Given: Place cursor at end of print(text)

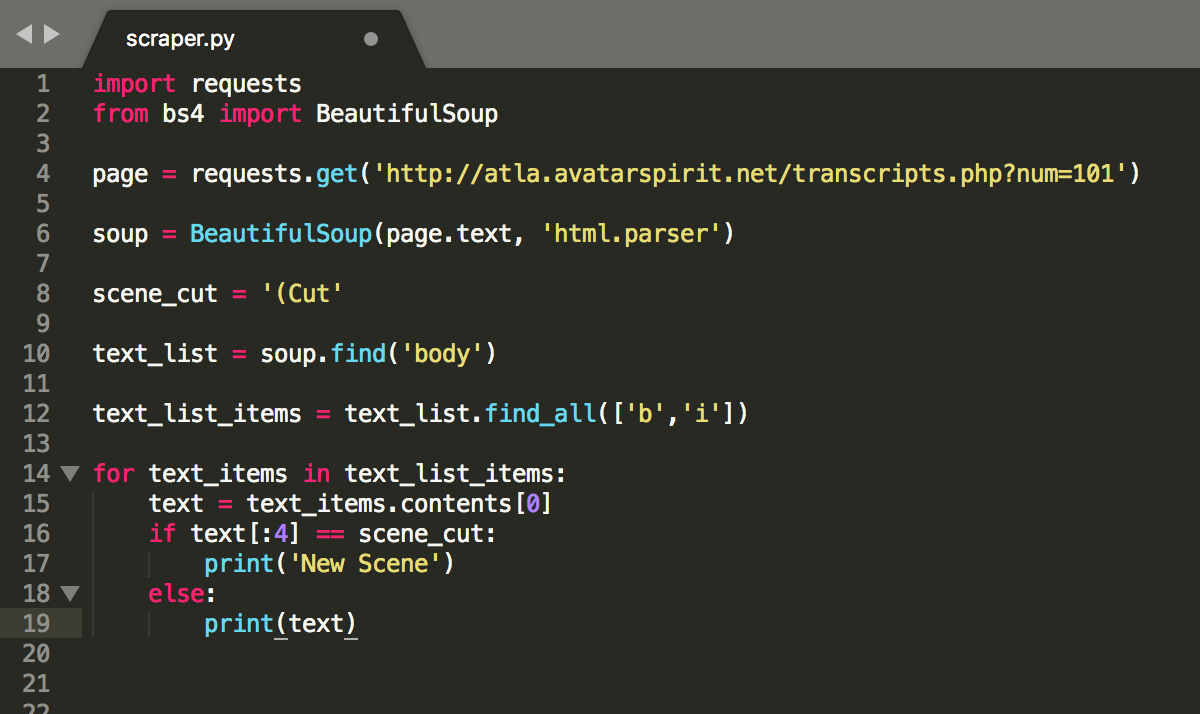Looking at the screenshot, I should (x=358, y=624).
